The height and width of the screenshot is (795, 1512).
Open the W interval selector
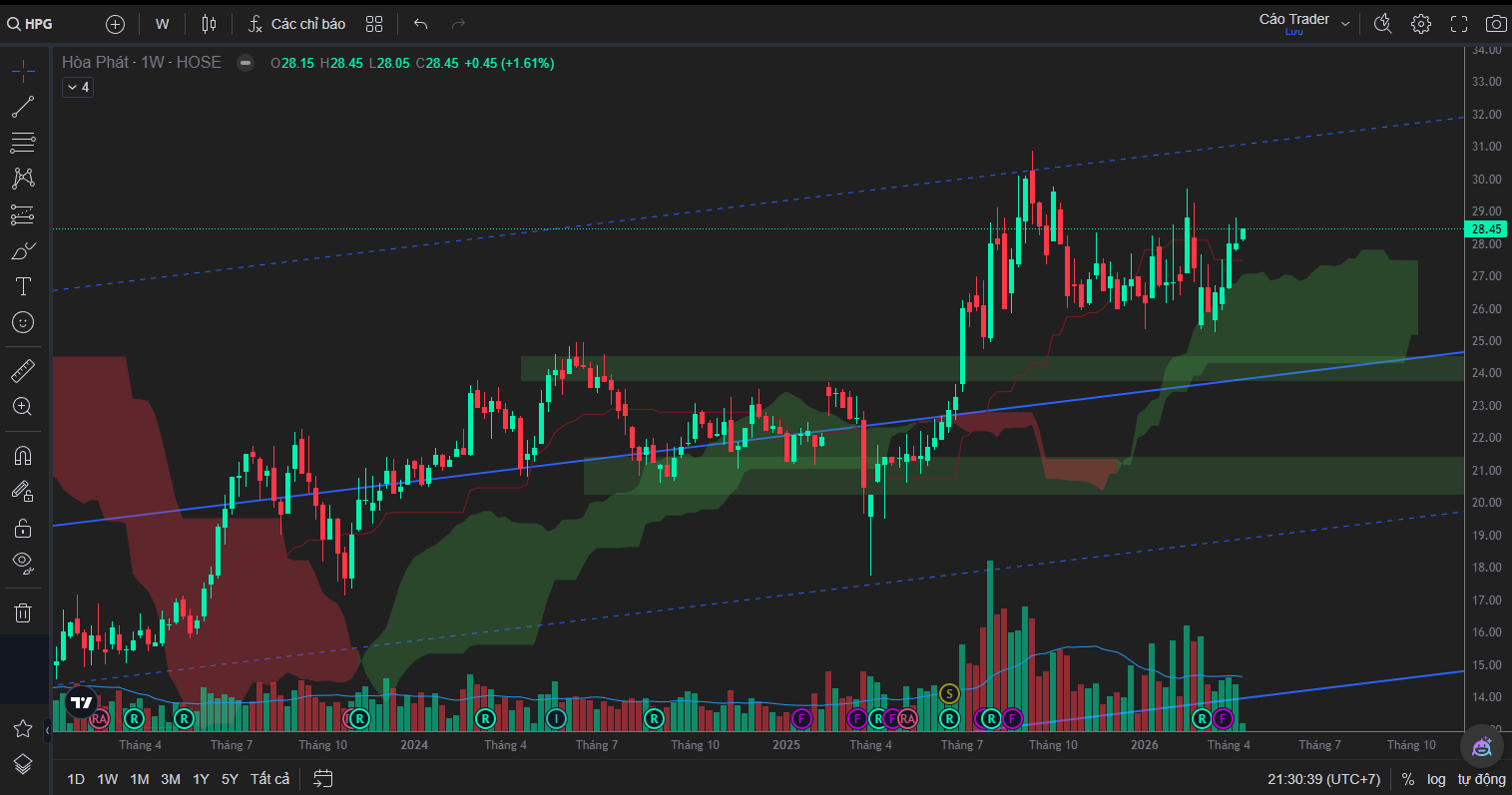(163, 24)
